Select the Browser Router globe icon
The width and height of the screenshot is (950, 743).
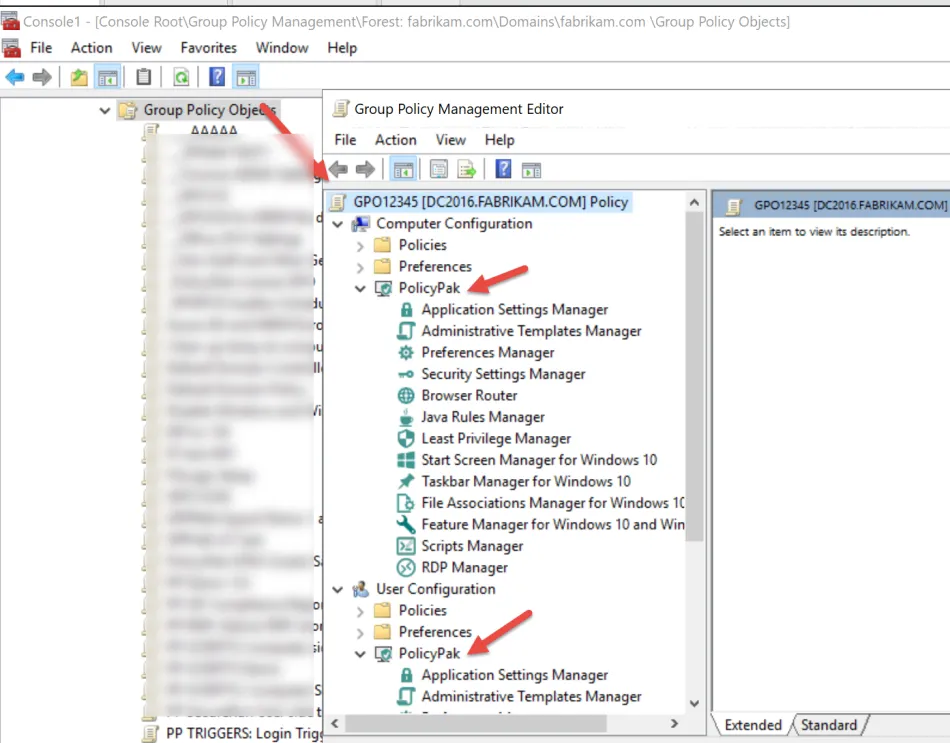pos(406,395)
